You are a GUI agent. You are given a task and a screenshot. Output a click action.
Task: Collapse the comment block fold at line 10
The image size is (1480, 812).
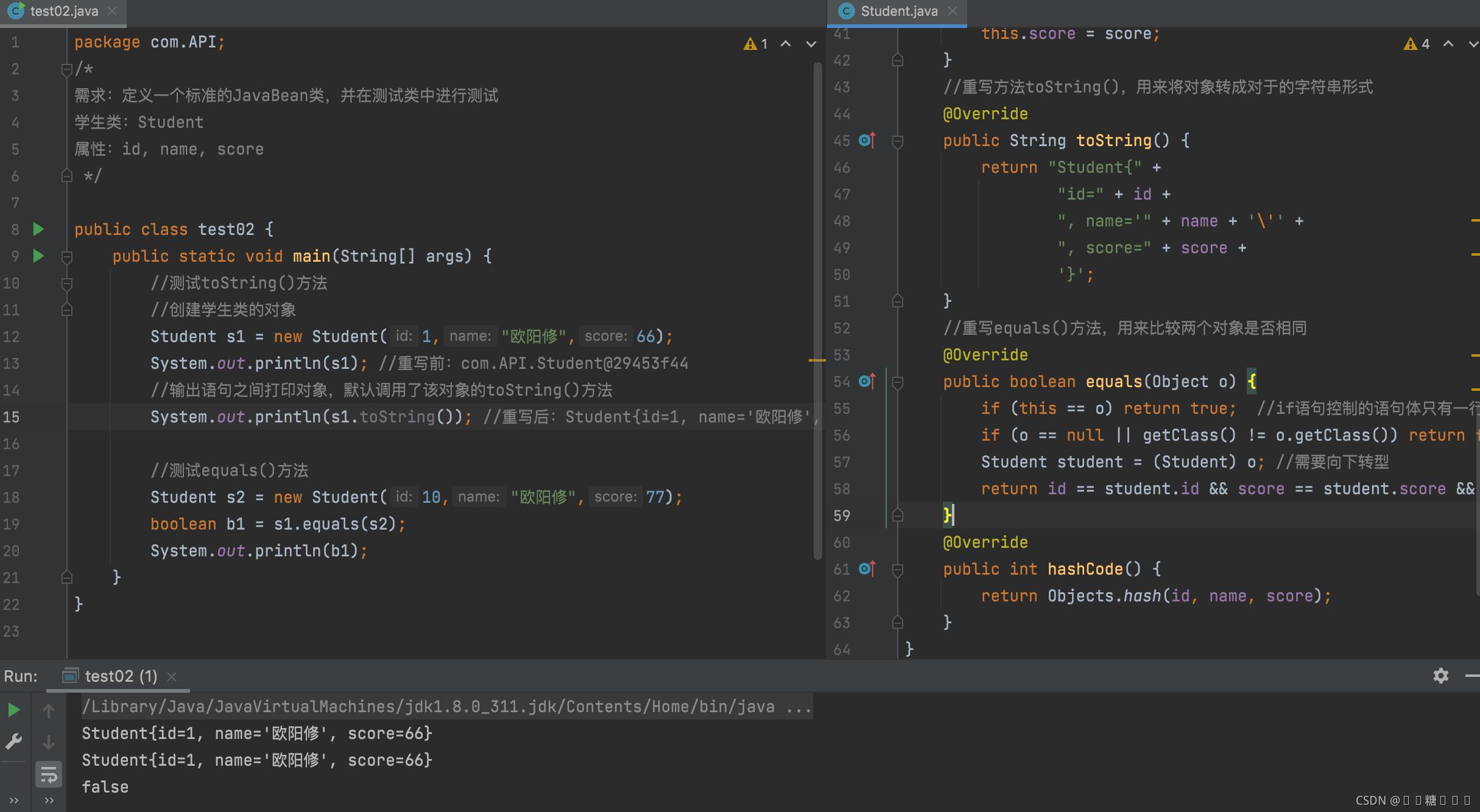pyautogui.click(x=67, y=284)
